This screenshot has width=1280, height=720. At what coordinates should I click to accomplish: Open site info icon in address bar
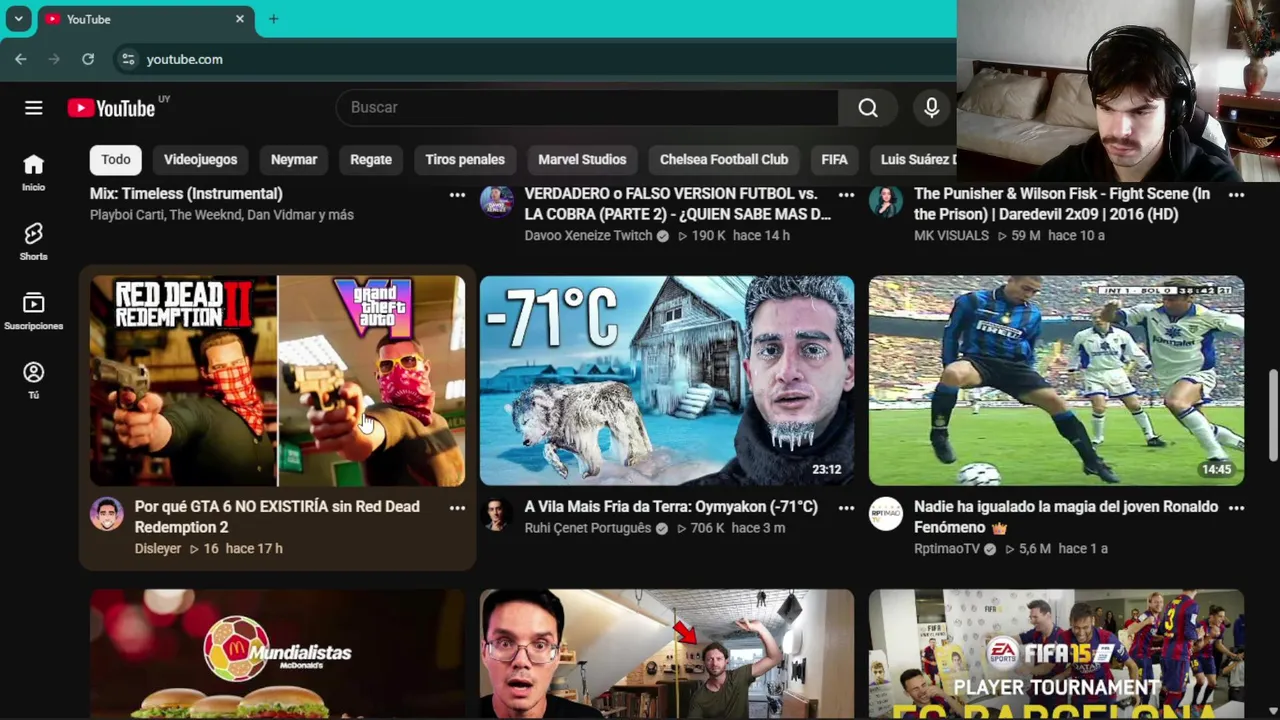click(128, 59)
